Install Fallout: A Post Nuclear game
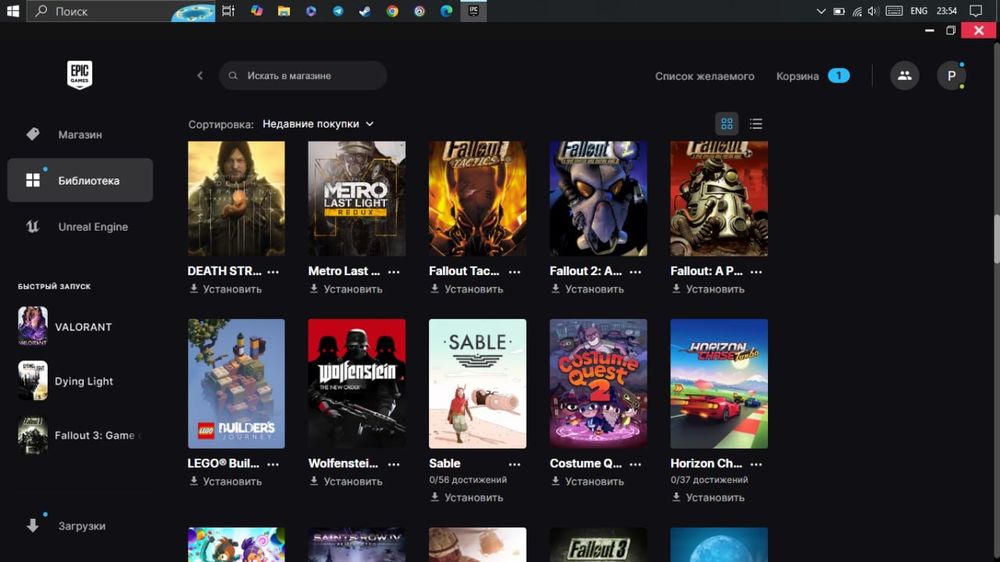Screen dimensions: 1000x562 coord(709,289)
